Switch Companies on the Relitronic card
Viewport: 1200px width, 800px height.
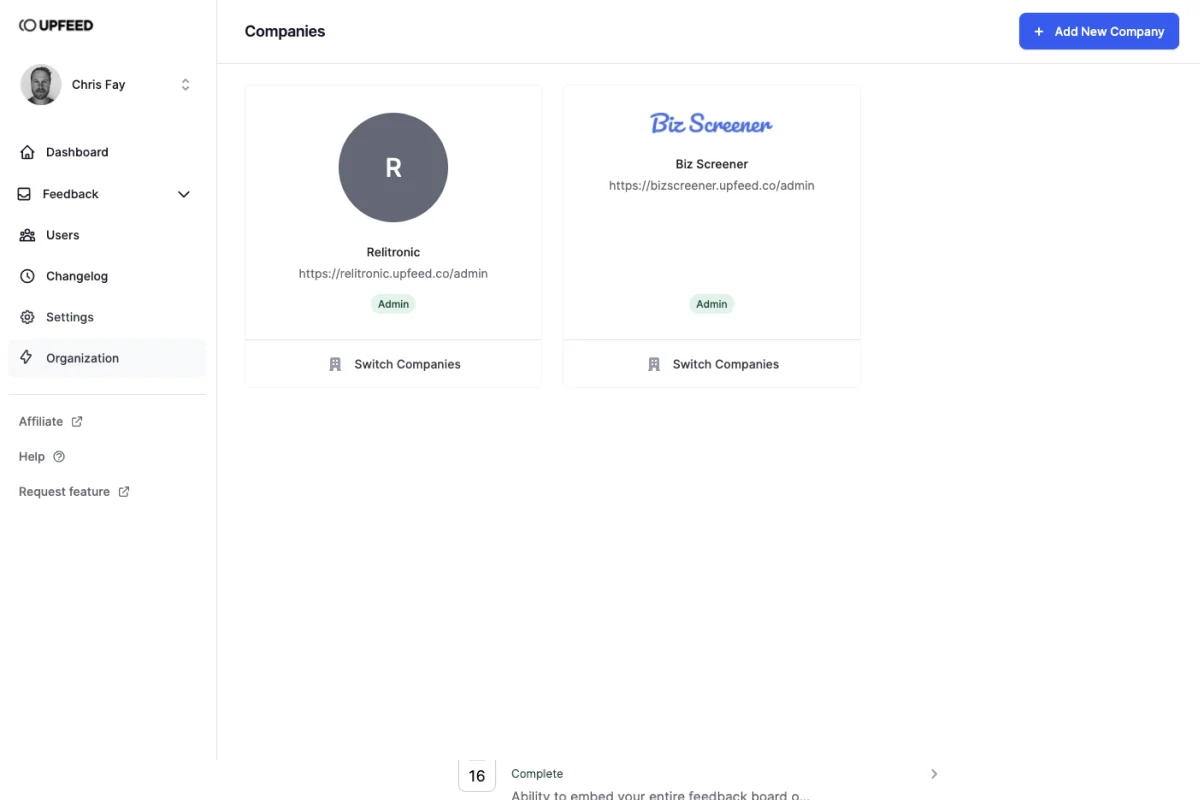click(393, 364)
